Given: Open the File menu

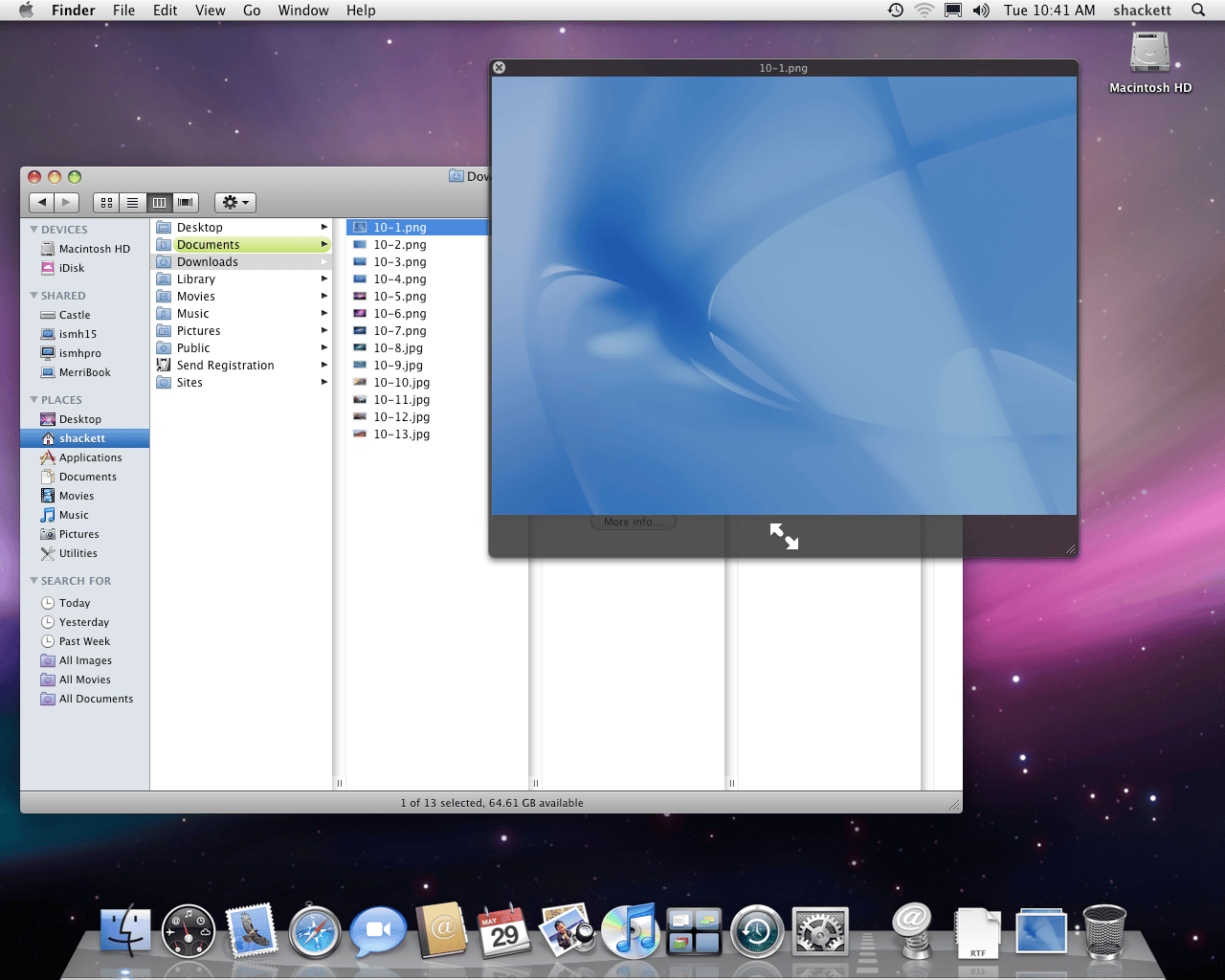Looking at the screenshot, I should click(123, 11).
